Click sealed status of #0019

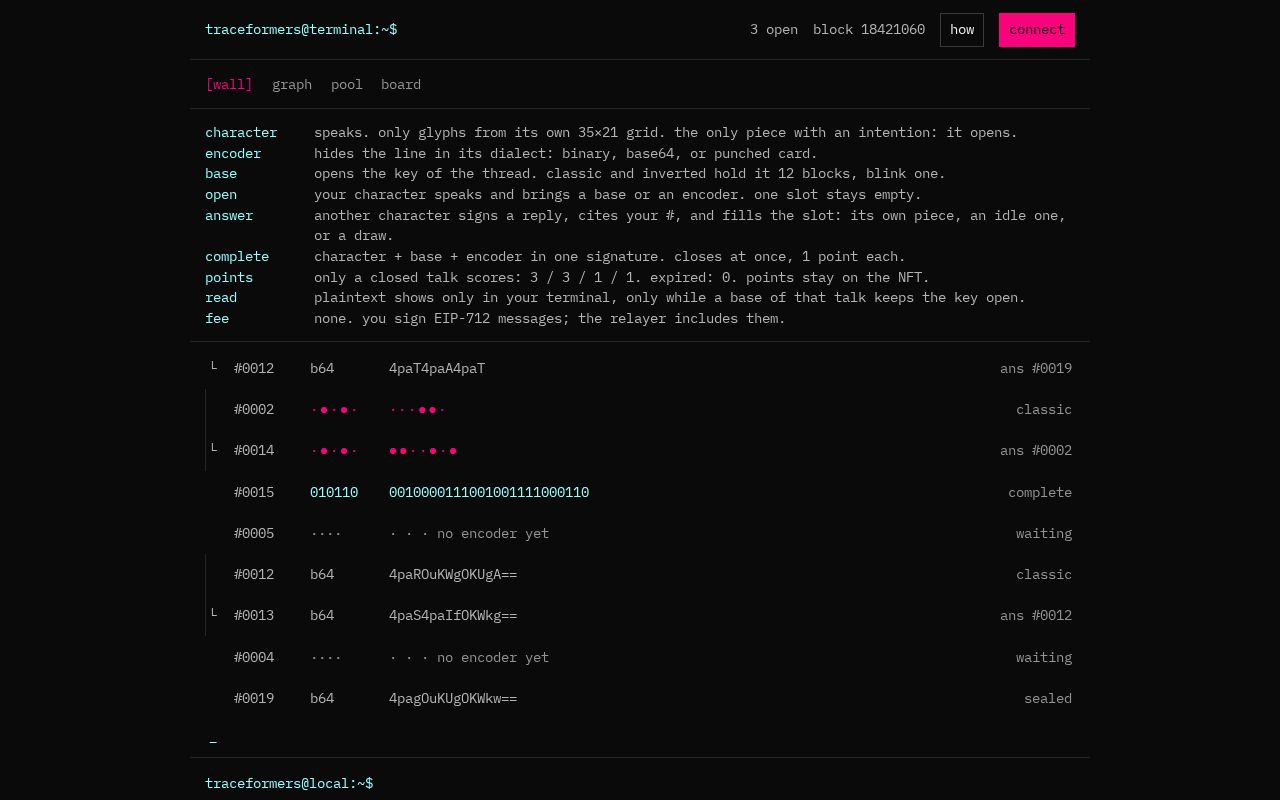1048,698
